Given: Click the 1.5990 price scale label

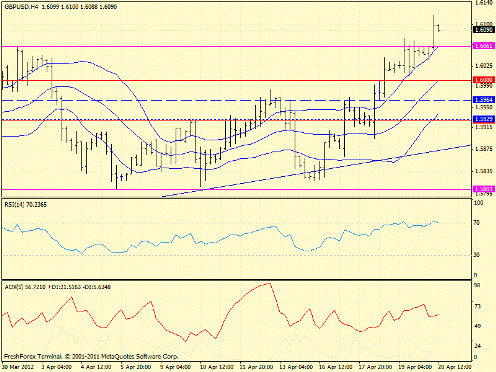Looking at the screenshot, I should (483, 86).
